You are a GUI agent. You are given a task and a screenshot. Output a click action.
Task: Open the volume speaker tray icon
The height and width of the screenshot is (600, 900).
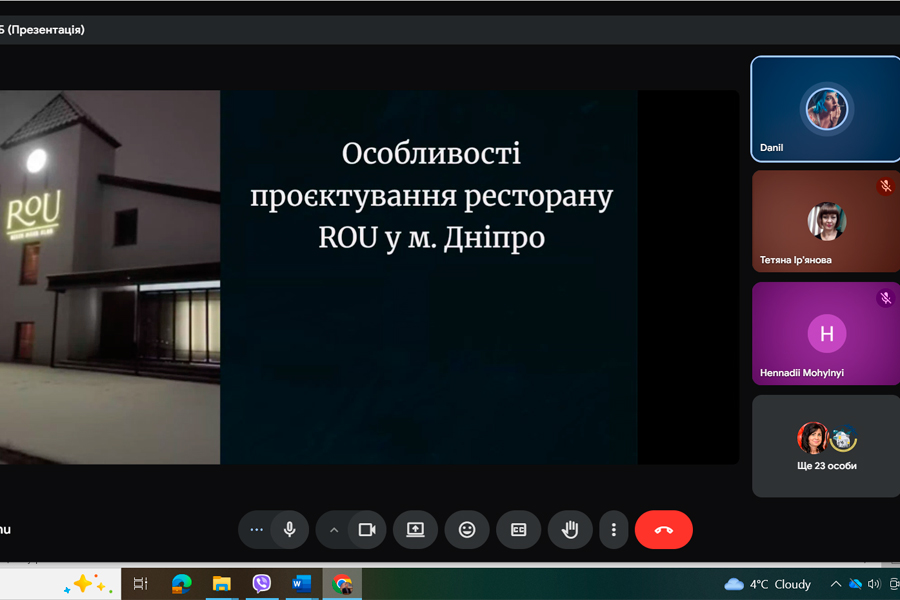[874, 584]
